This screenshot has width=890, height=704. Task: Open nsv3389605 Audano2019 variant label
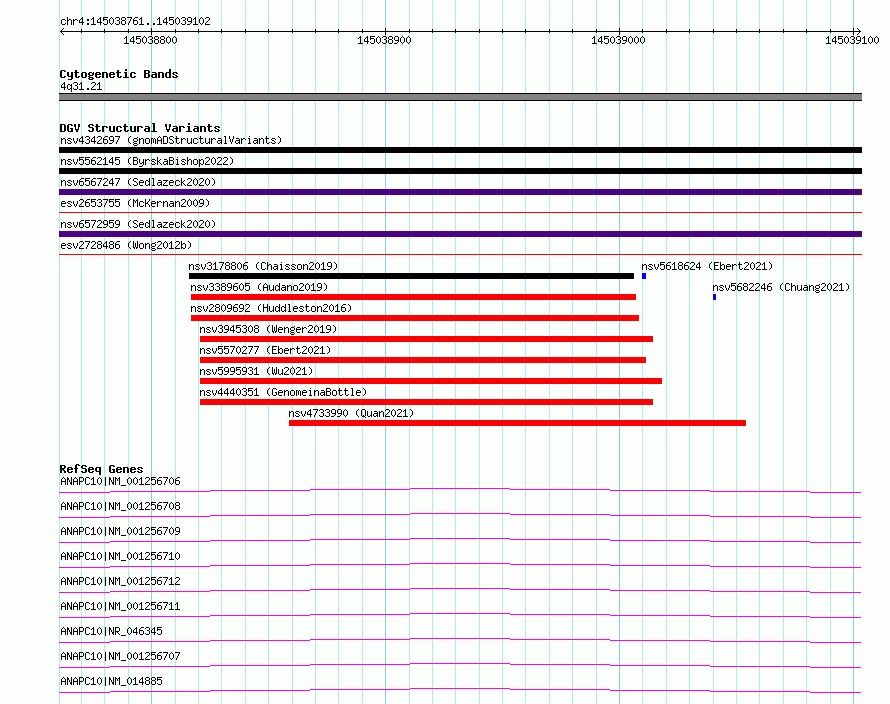pos(259,287)
